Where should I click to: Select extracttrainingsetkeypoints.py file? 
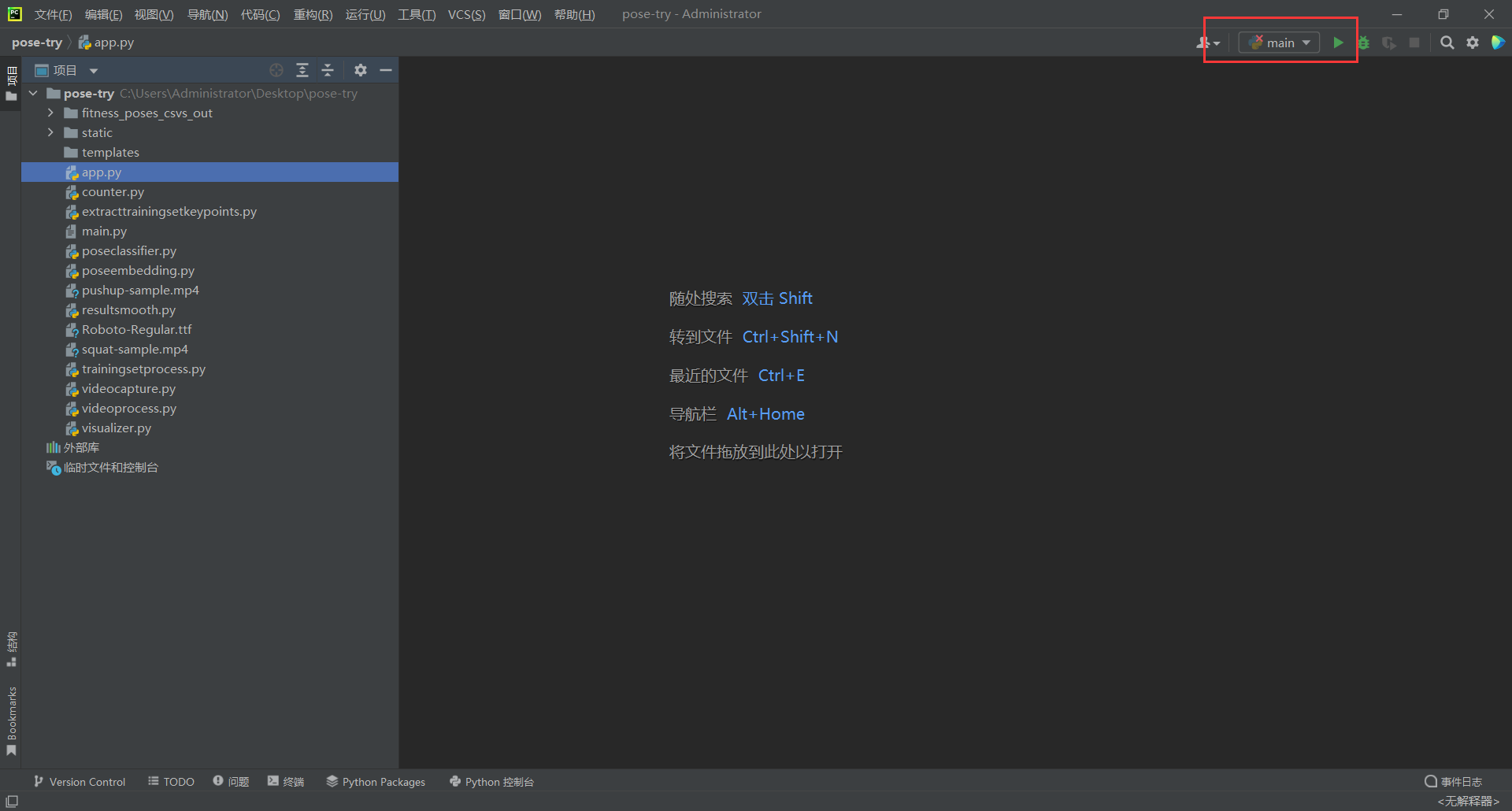[169, 211]
